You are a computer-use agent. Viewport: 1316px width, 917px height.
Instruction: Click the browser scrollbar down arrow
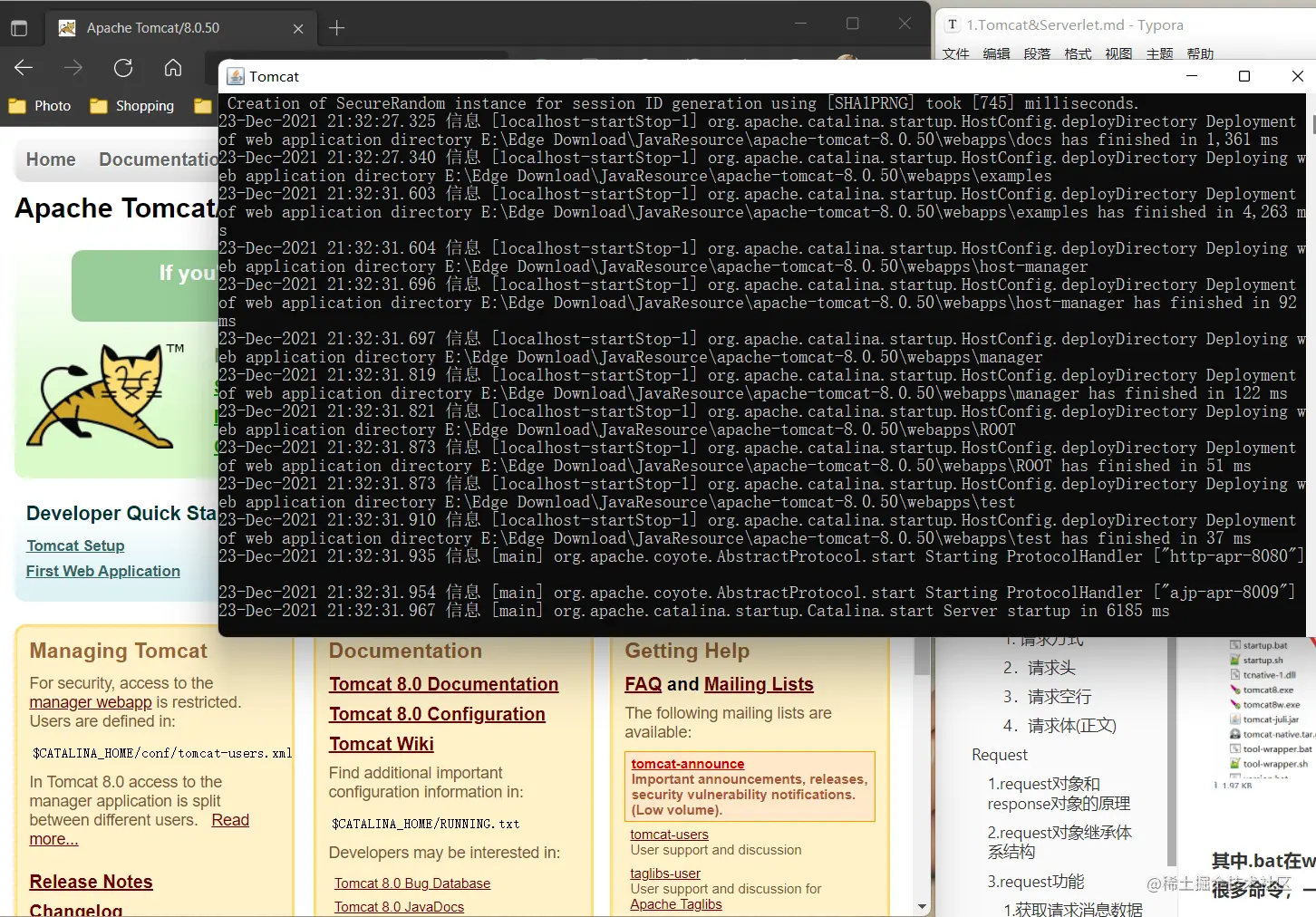[922, 907]
